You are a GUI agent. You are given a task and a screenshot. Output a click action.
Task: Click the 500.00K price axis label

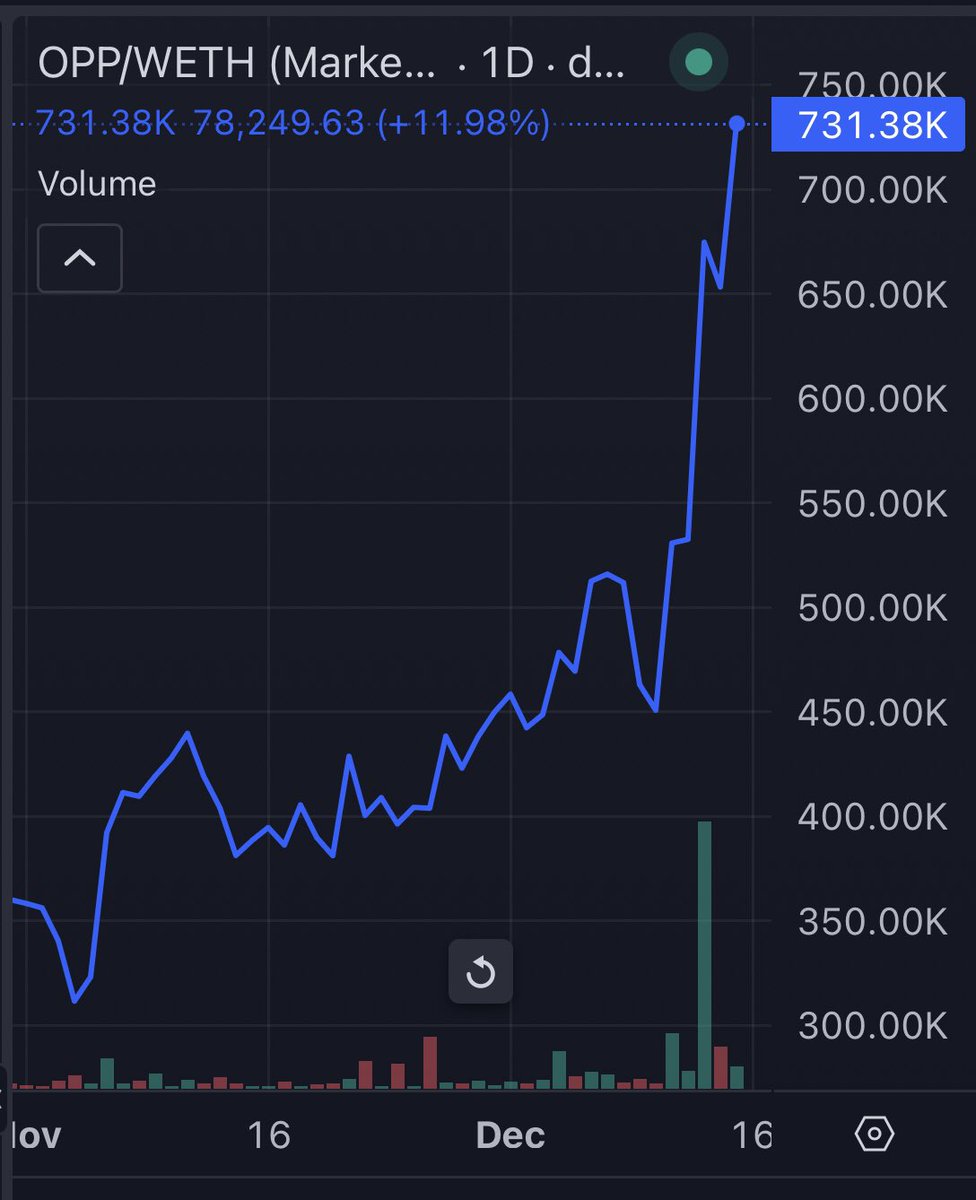coord(872,608)
